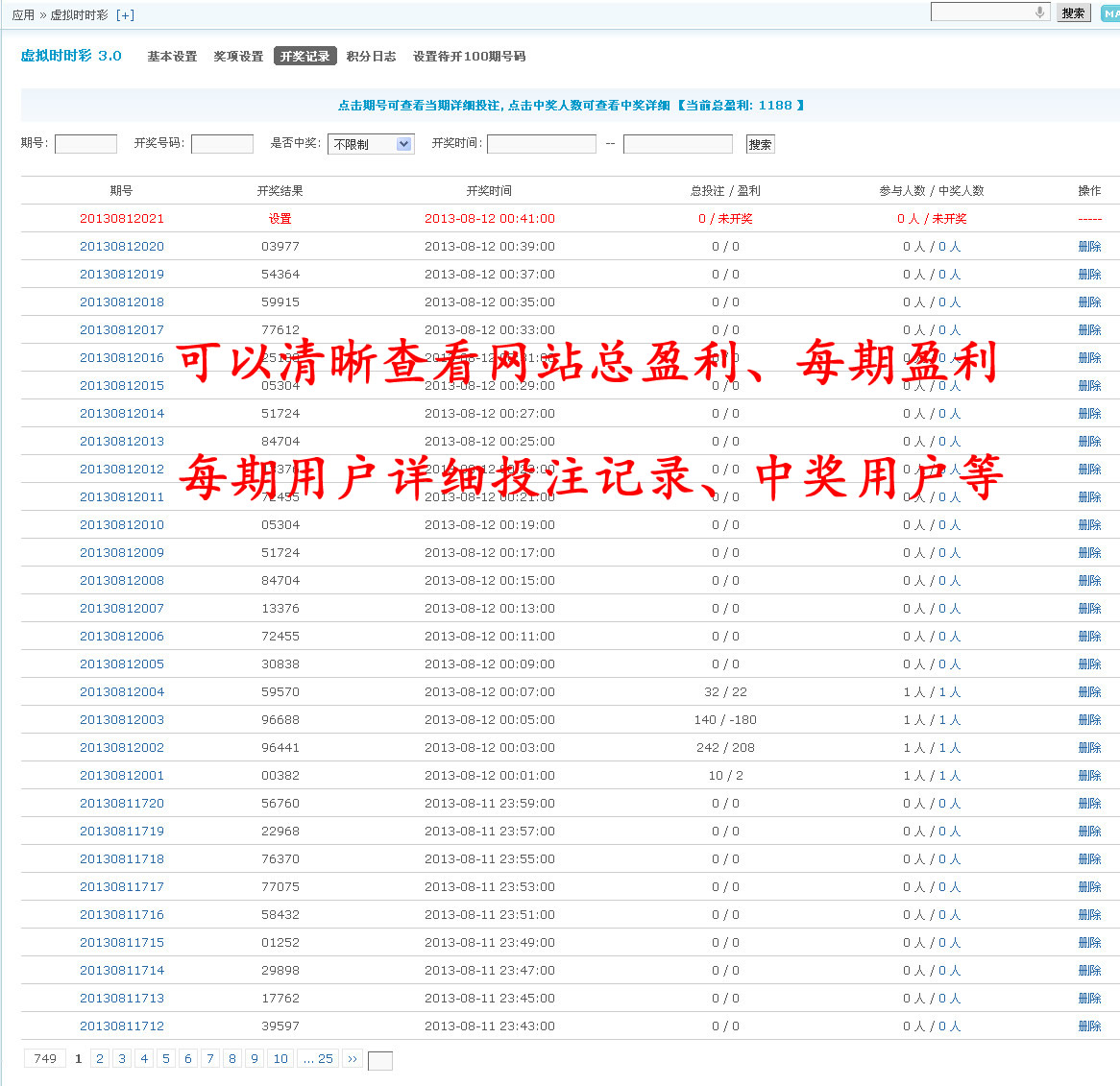Jump to last page ... 25
The image size is (1120, 1086).
[318, 1058]
